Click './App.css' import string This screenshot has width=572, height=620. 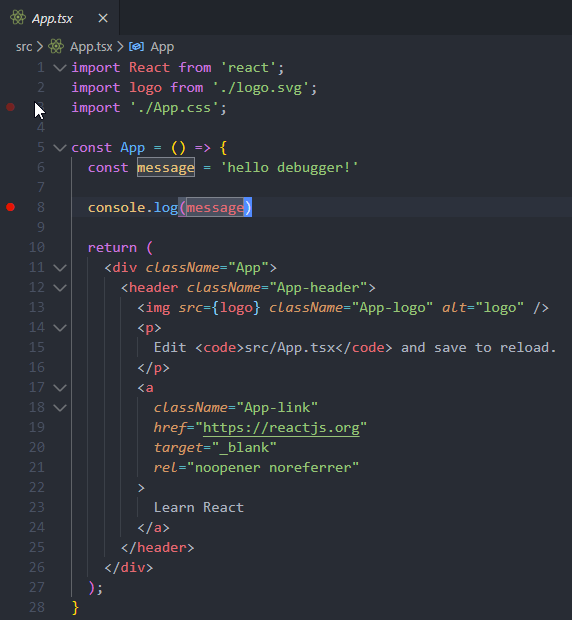click(174, 108)
